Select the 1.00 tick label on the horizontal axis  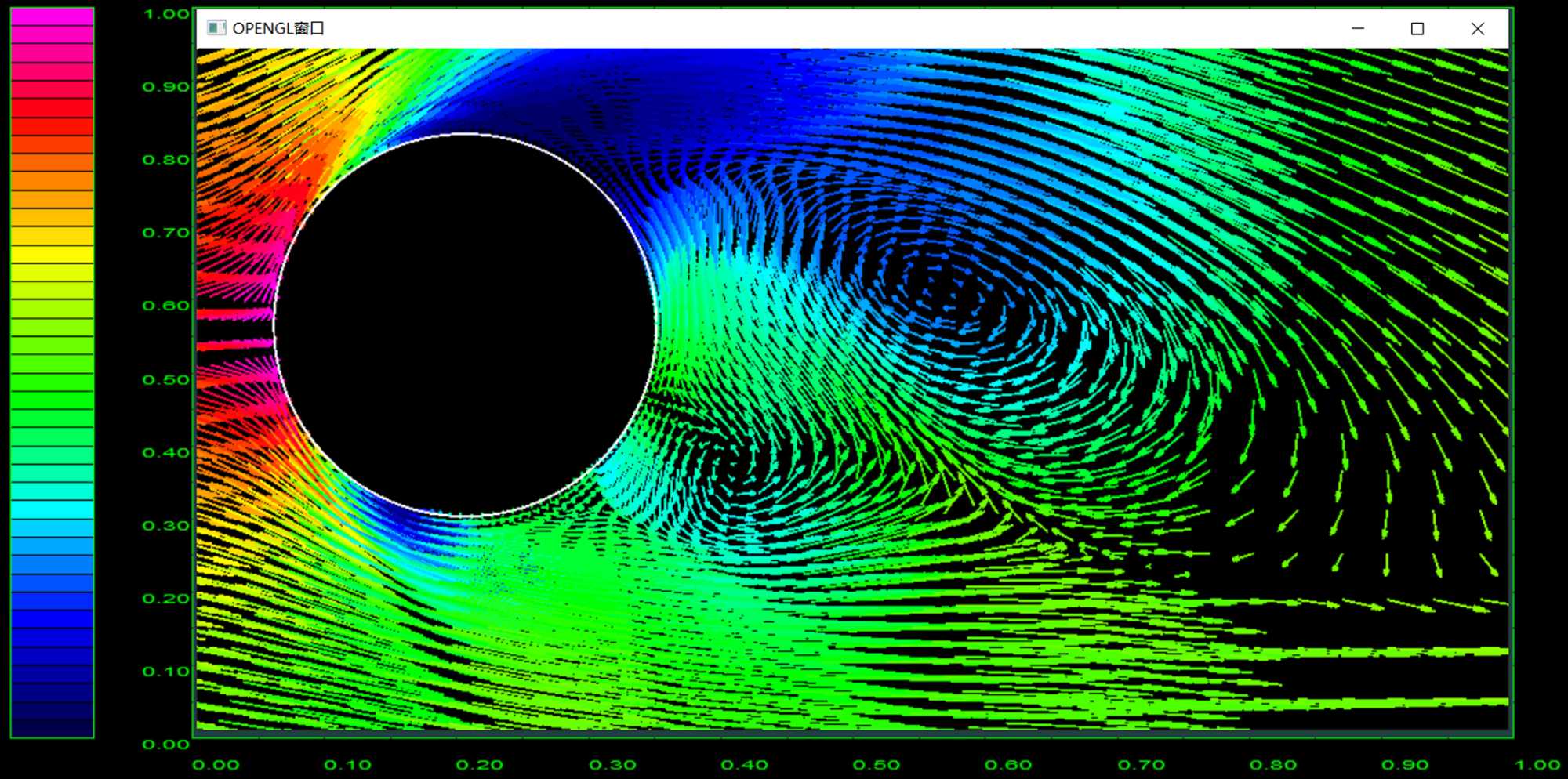click(1537, 765)
